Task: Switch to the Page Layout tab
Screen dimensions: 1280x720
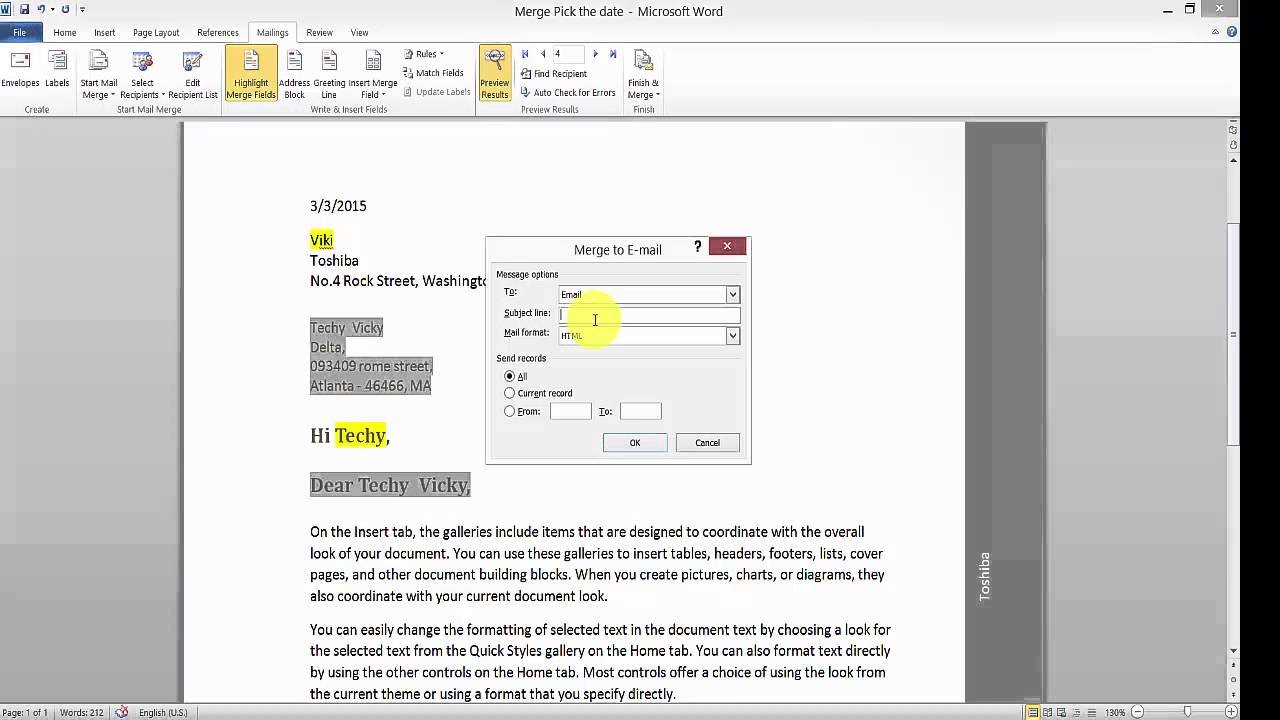Action: pos(156,32)
